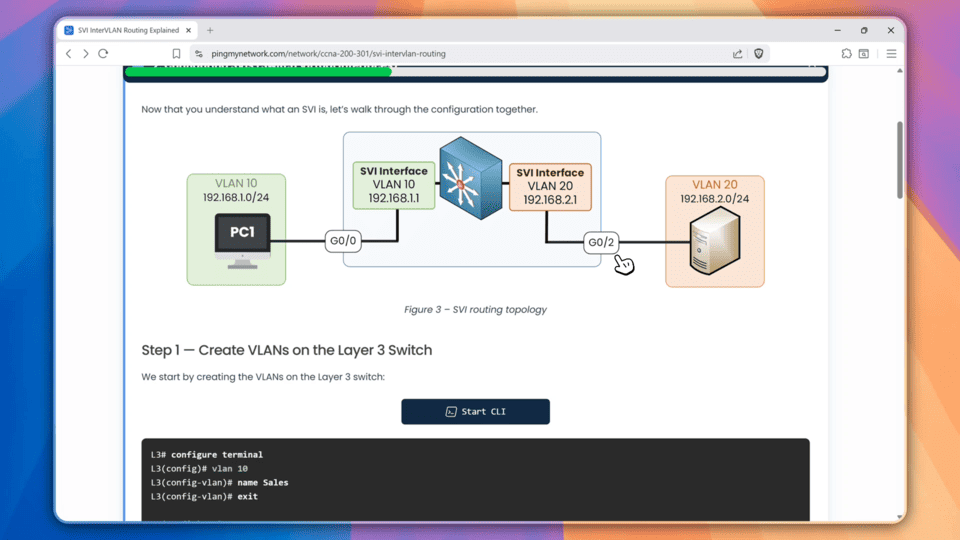The image size is (960, 540).
Task: Open the extensions puzzle icon
Action: click(846, 54)
